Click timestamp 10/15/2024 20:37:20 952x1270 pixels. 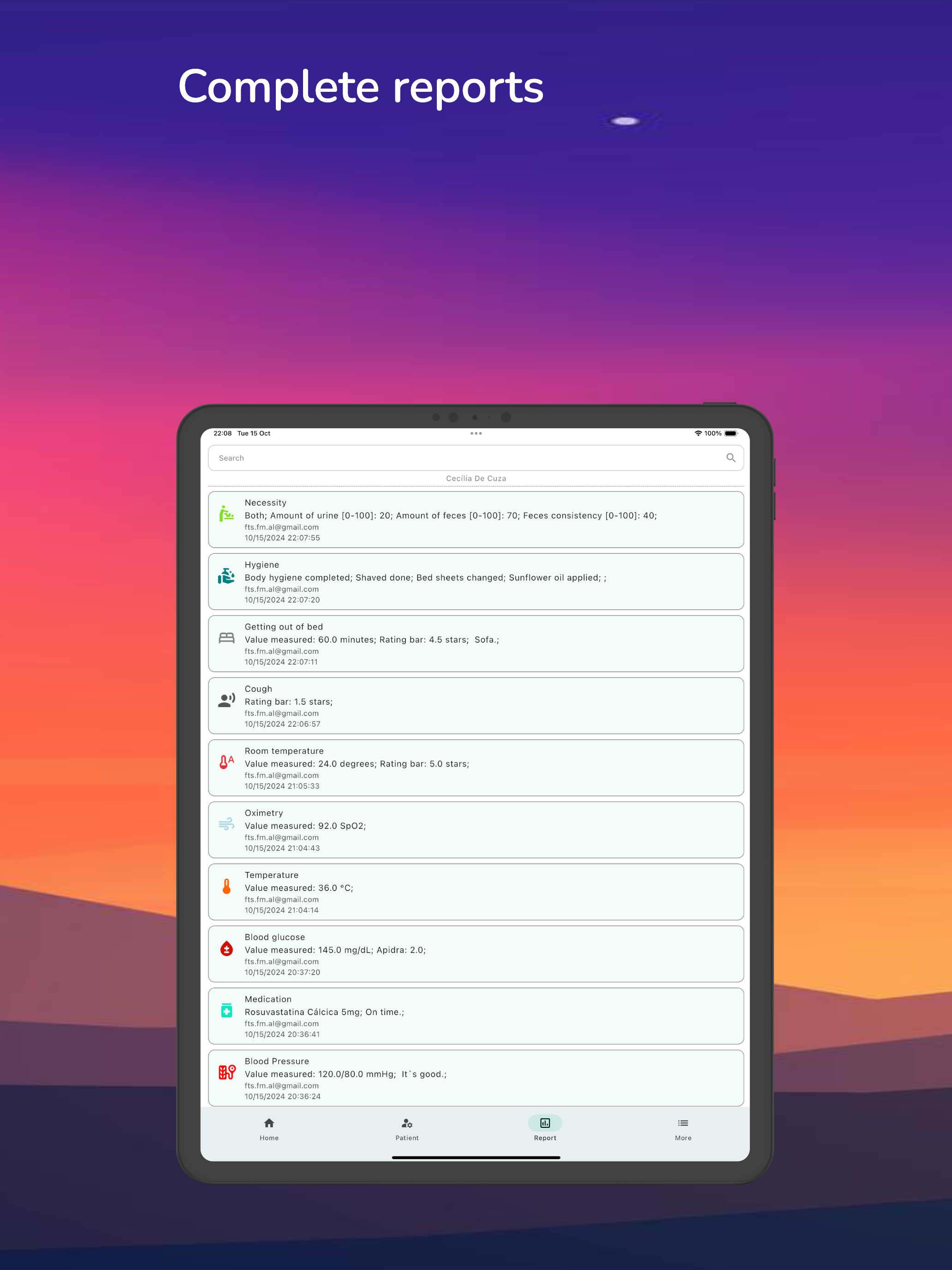tap(282, 972)
